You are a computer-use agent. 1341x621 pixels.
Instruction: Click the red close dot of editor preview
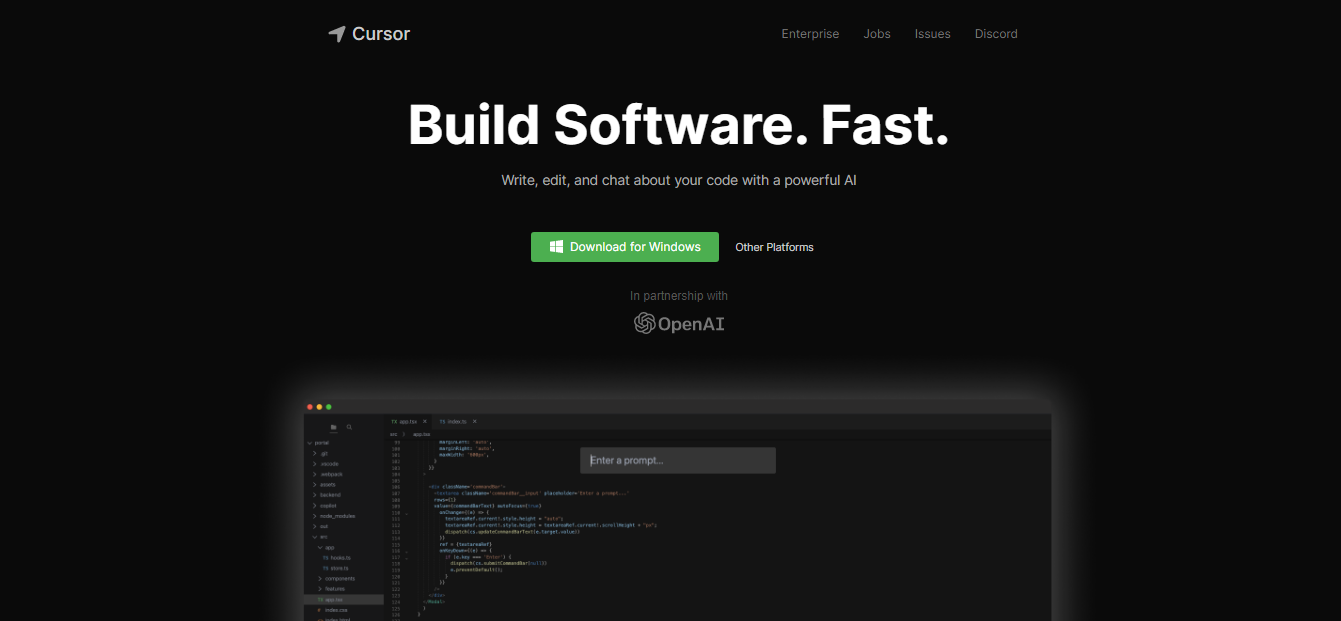click(x=310, y=407)
